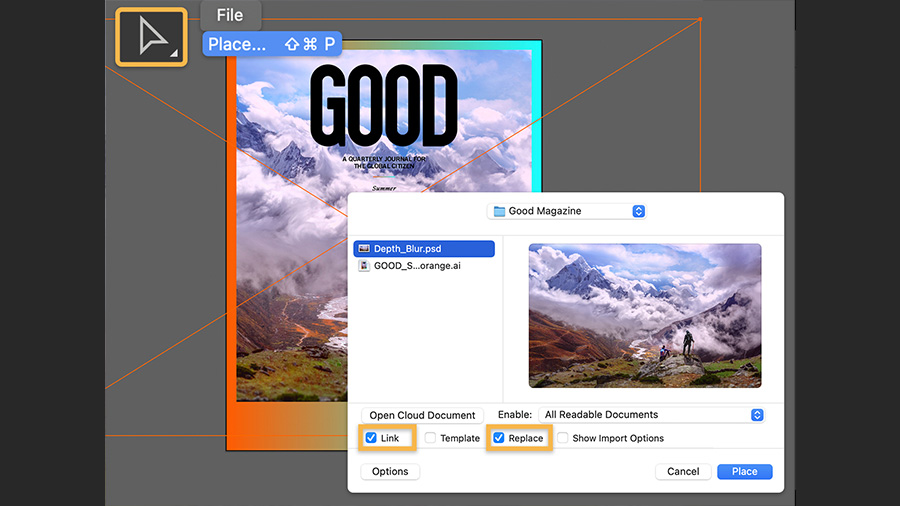
Task: Enable the Template checkbox
Action: coord(430,438)
